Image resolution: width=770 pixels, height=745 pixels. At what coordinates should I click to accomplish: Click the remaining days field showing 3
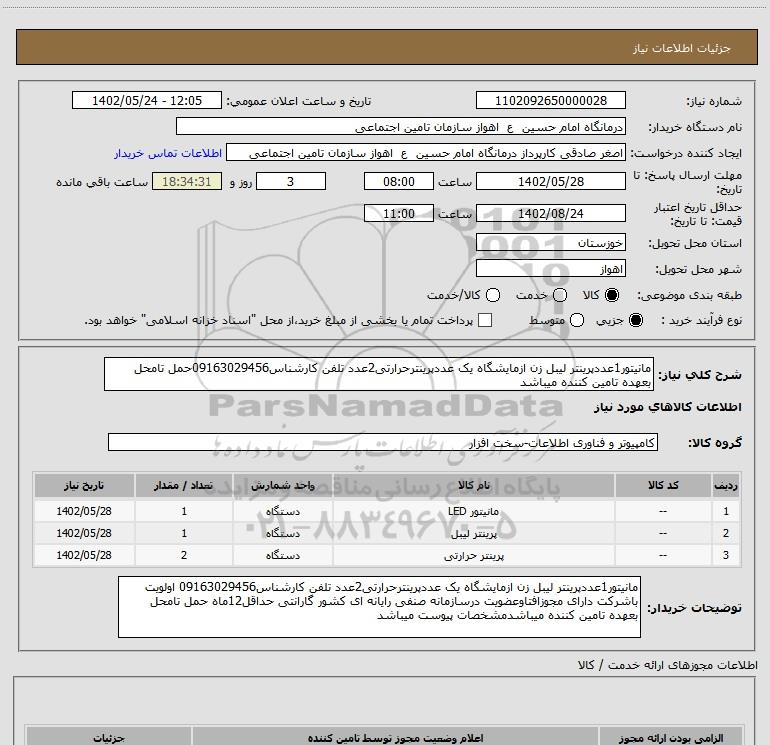[x=291, y=182]
